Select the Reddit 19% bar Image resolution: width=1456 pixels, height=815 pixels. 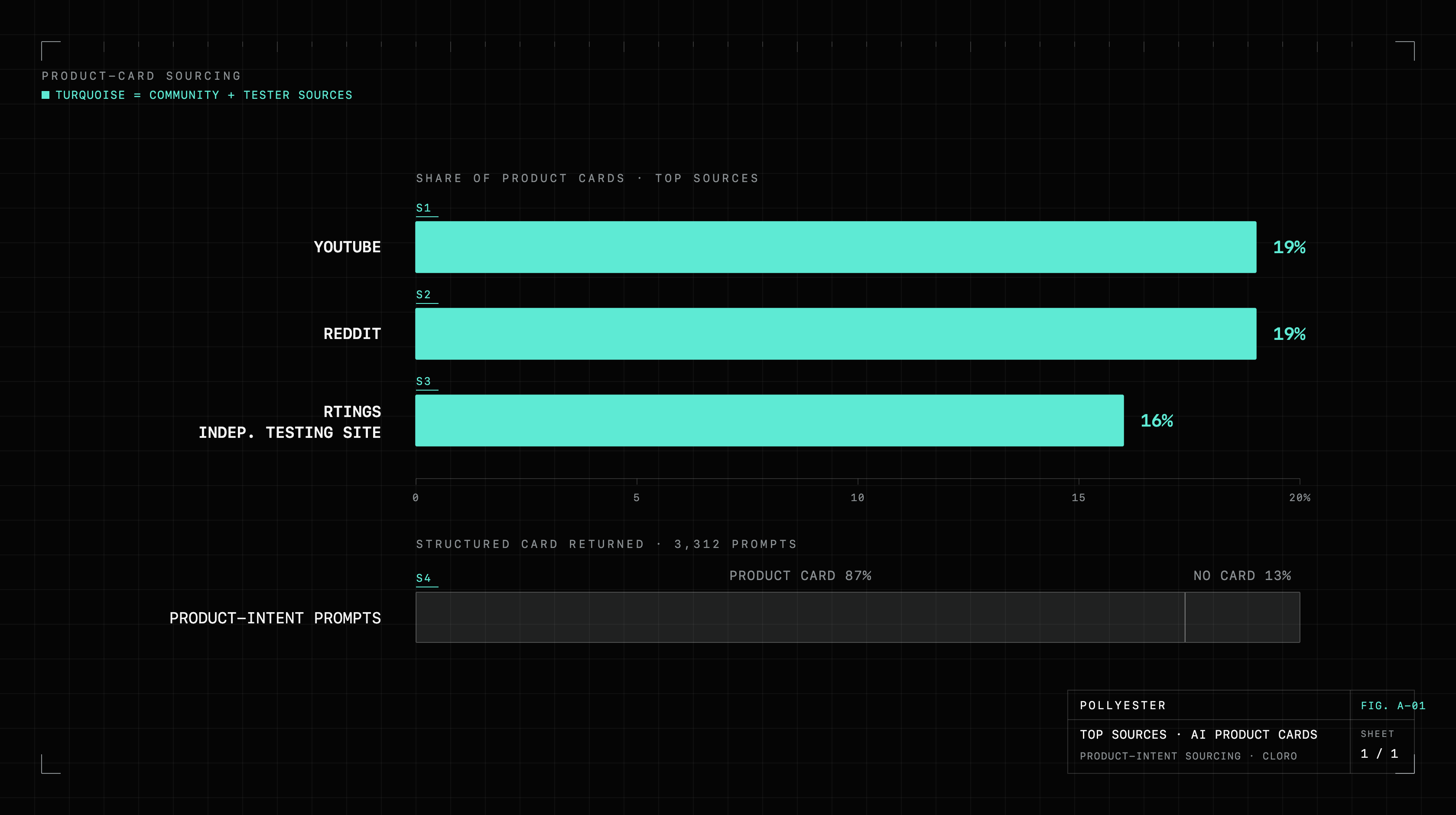[835, 334]
